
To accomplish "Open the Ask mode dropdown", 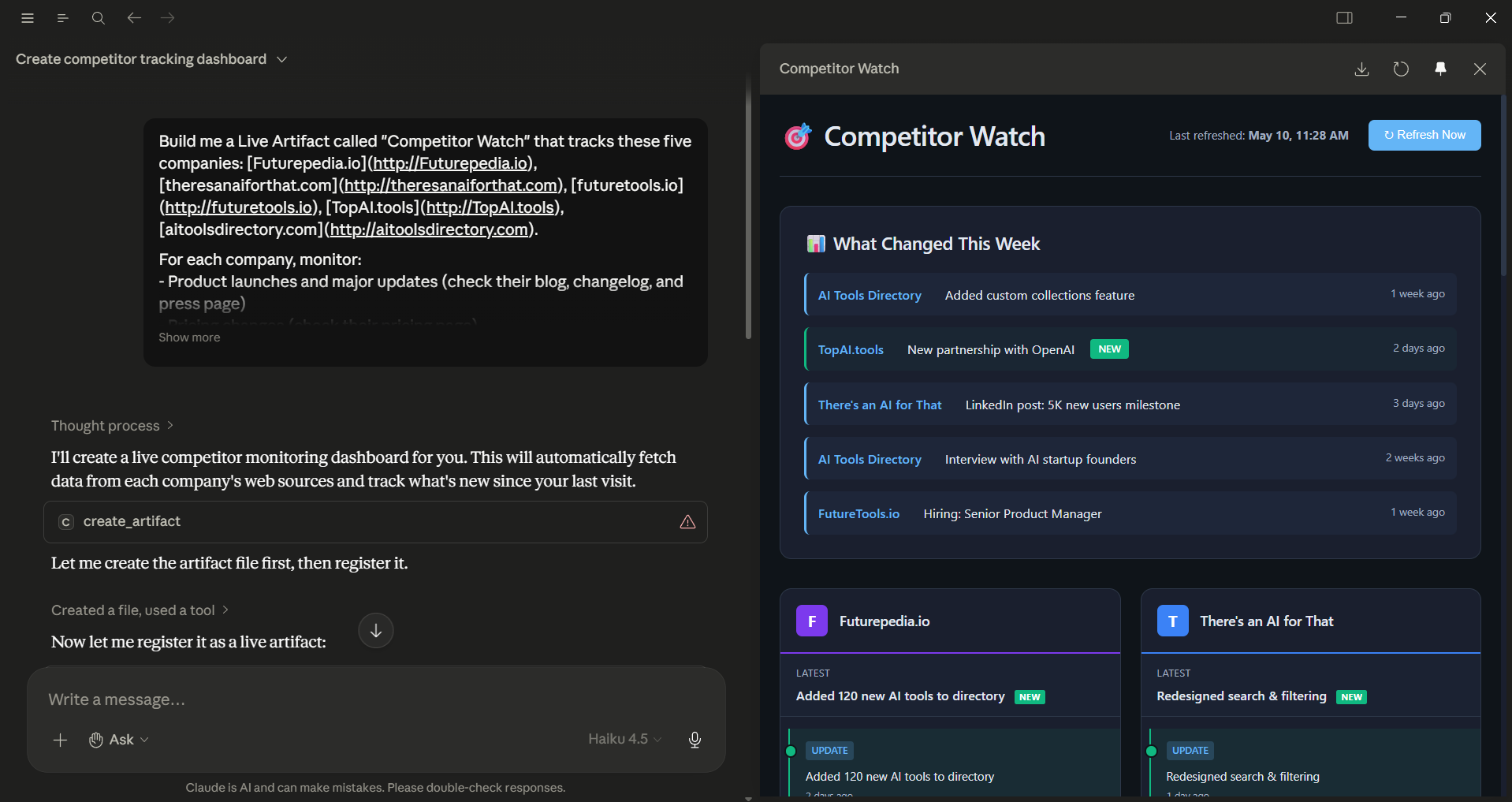I will (x=119, y=740).
